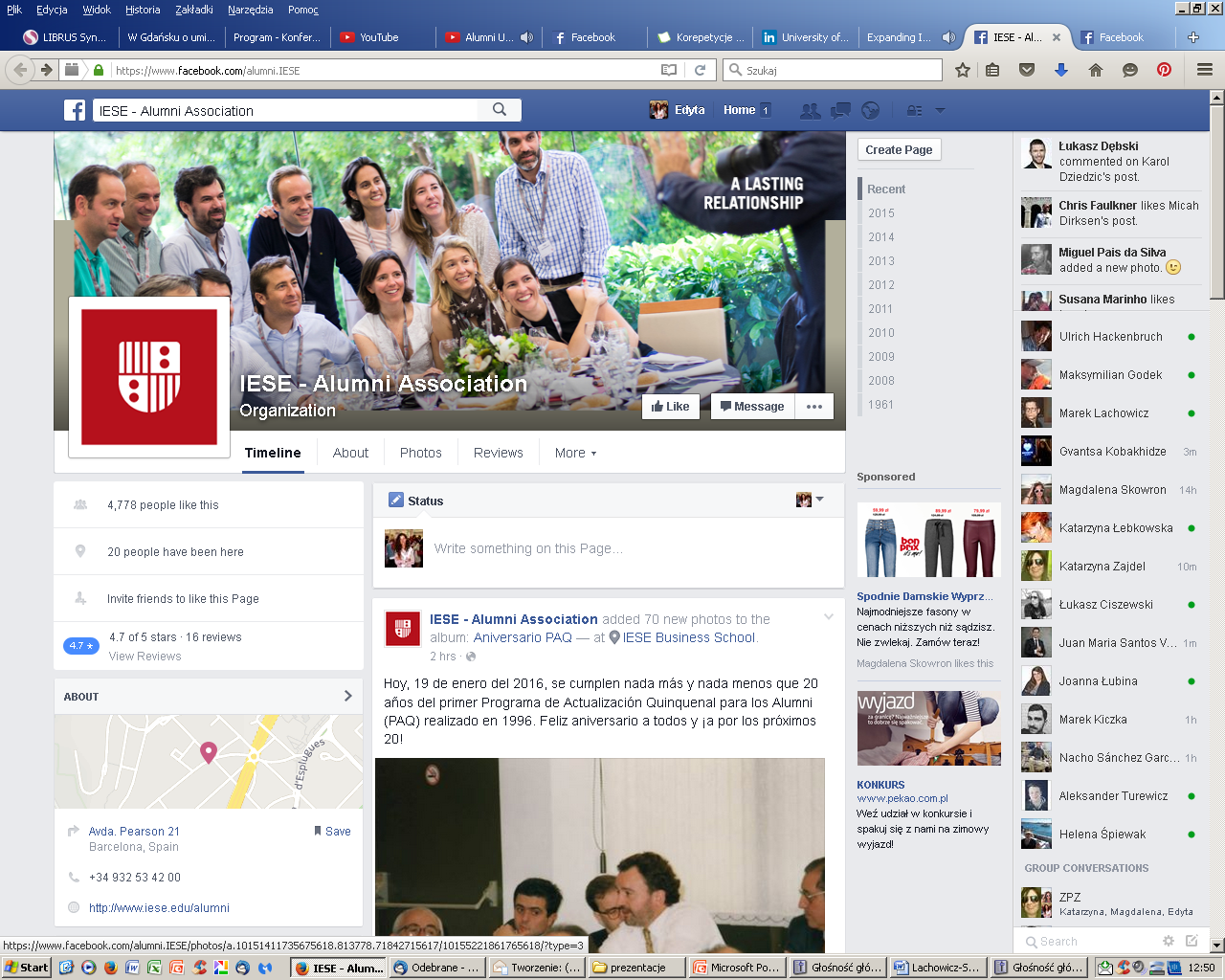Open the About tab of the page
Image resolution: width=1225 pixels, height=980 pixels.
[x=350, y=453]
